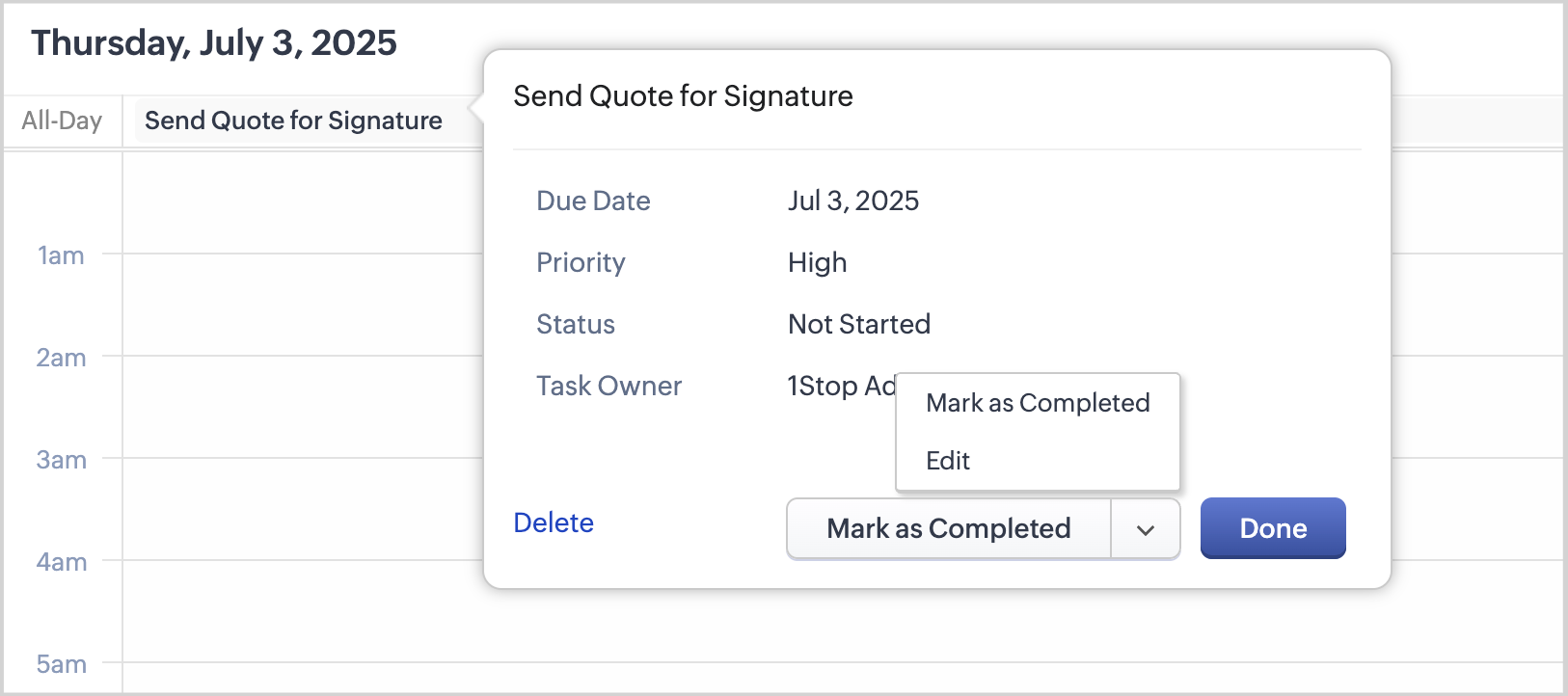Pick the 4am time slot label
1568x696 pixels.
point(61,562)
